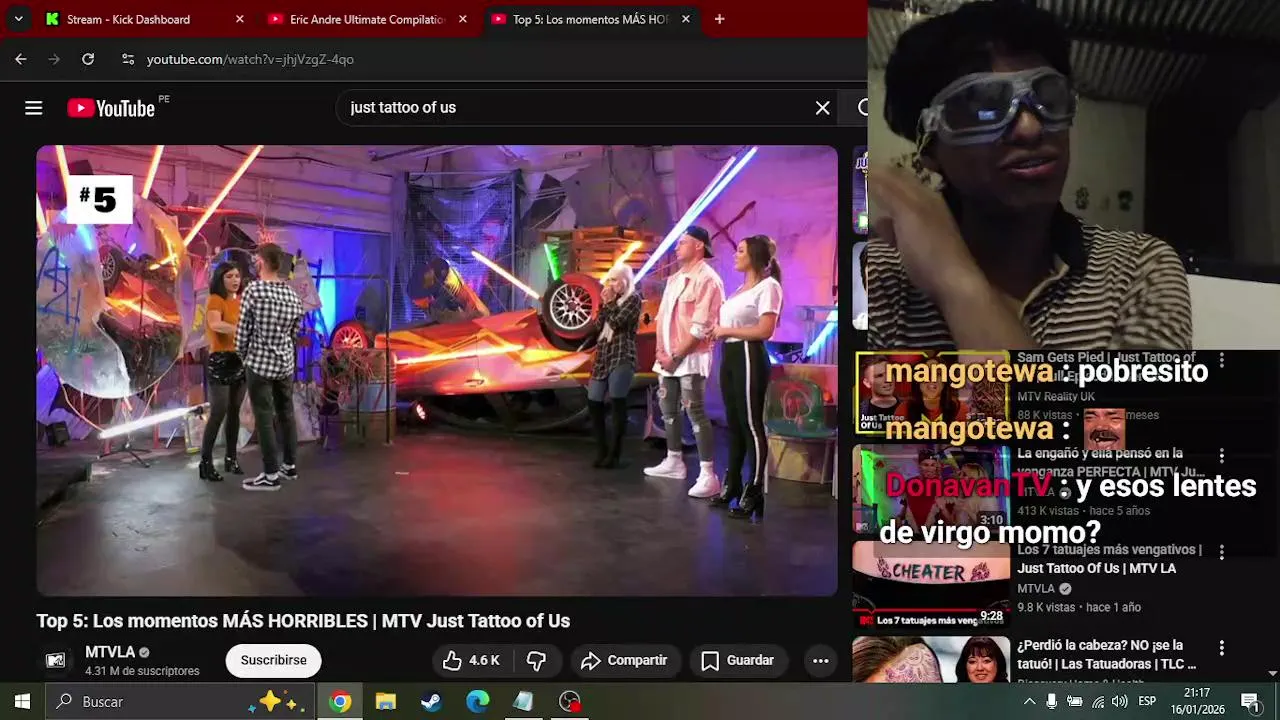Click the battery tray icon
1280x720 pixels.
(x=1075, y=702)
